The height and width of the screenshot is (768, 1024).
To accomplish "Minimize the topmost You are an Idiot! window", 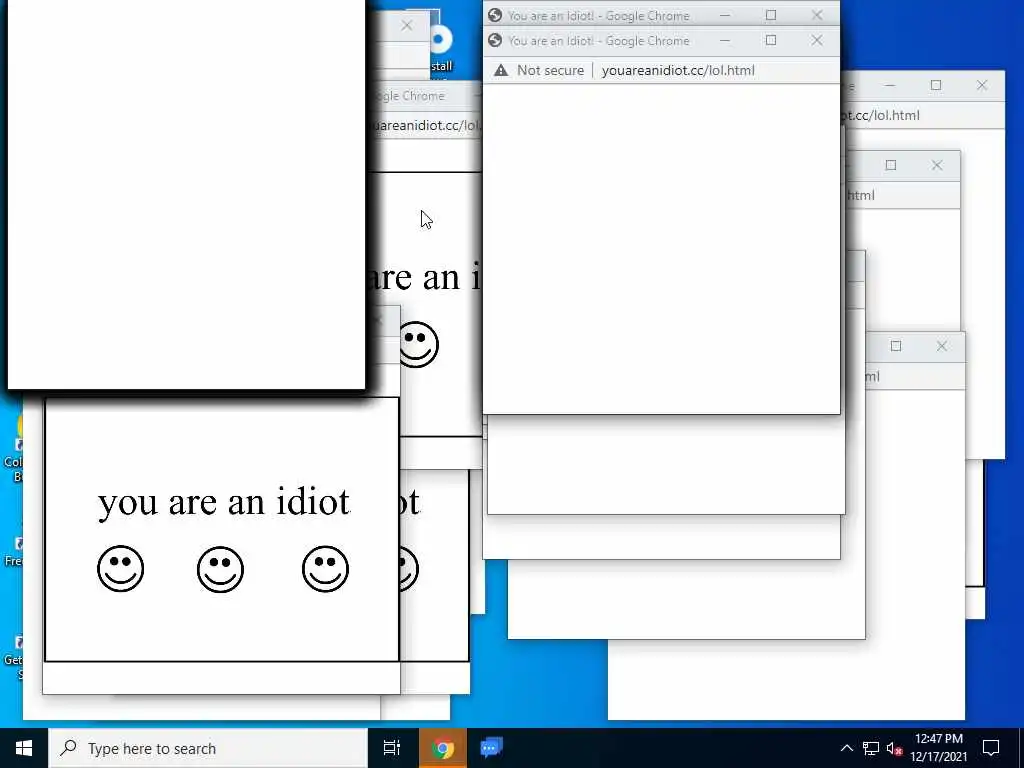I will click(725, 15).
